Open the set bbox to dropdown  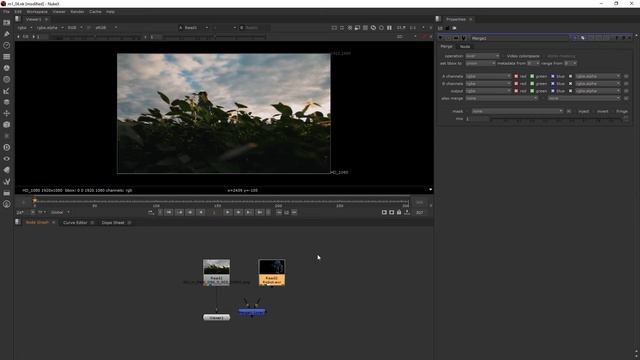(480, 63)
